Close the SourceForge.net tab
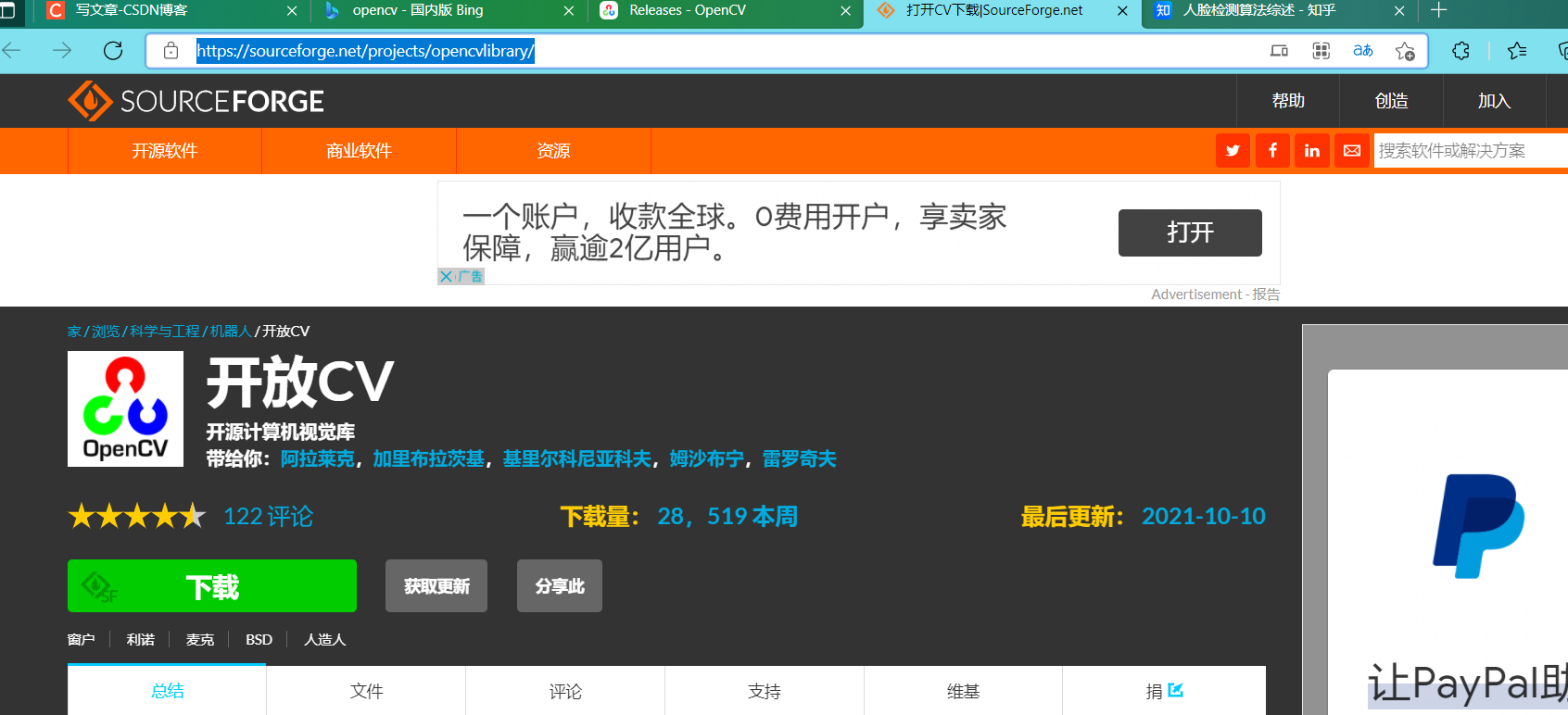 tap(1122, 11)
